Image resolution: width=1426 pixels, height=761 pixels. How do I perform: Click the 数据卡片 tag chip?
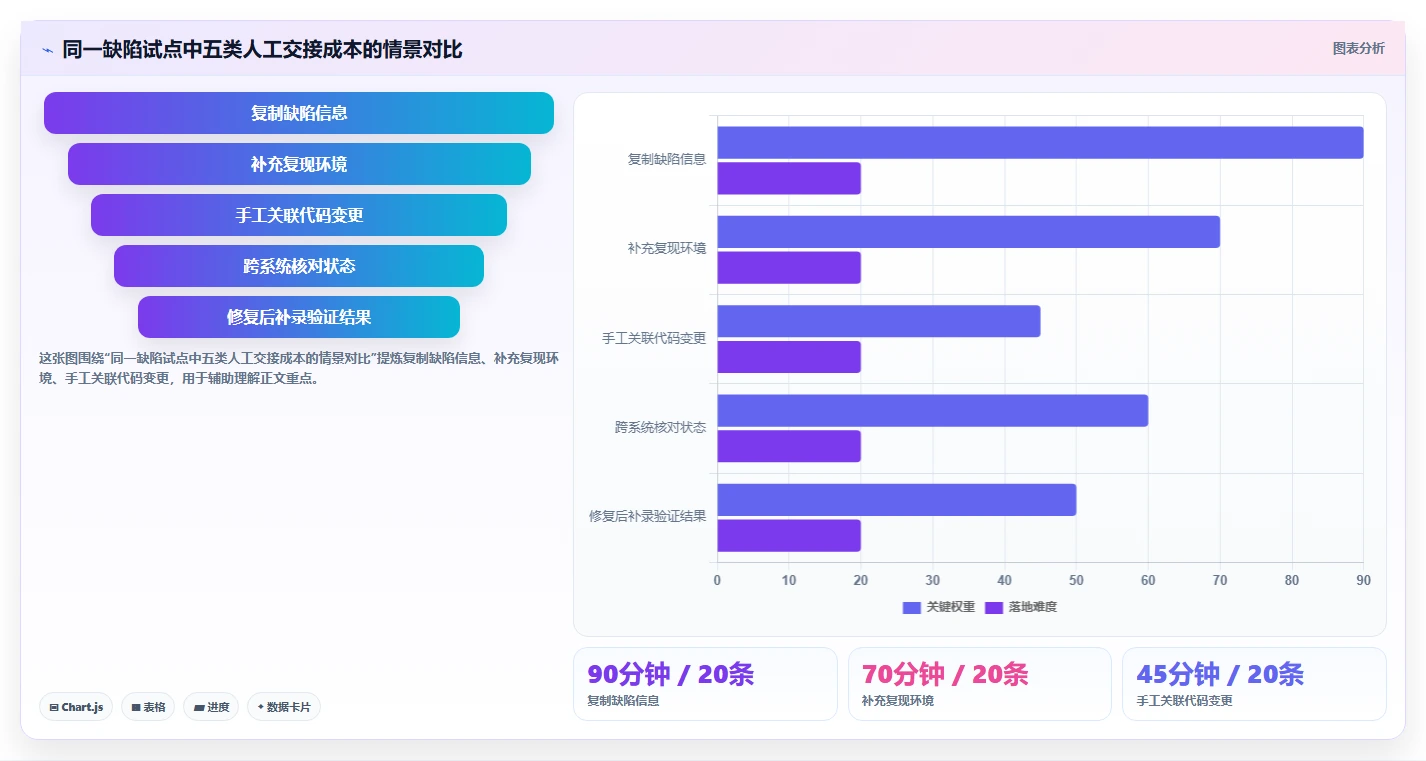point(284,707)
